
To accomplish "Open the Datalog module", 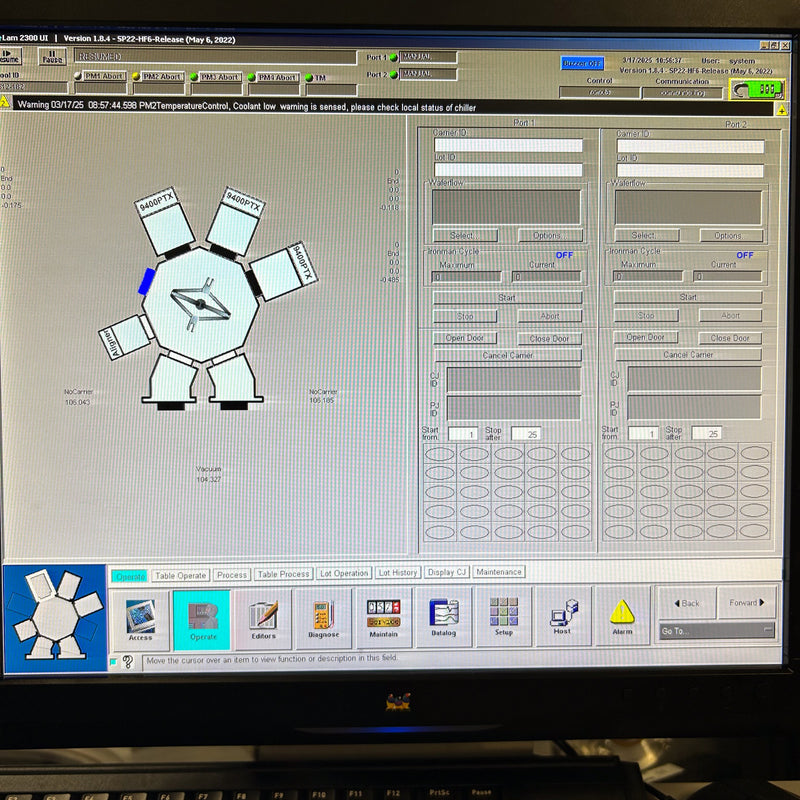I will (x=444, y=619).
